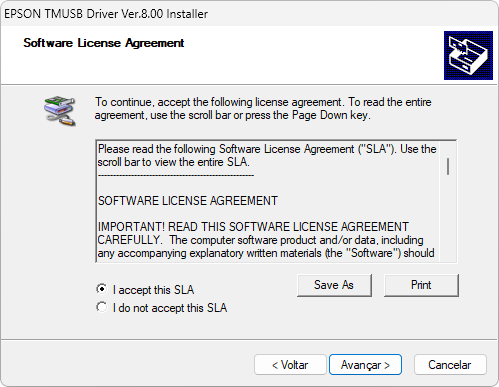Abort installation with Cancelar
Screen dimensions: 499x387
tap(450, 365)
